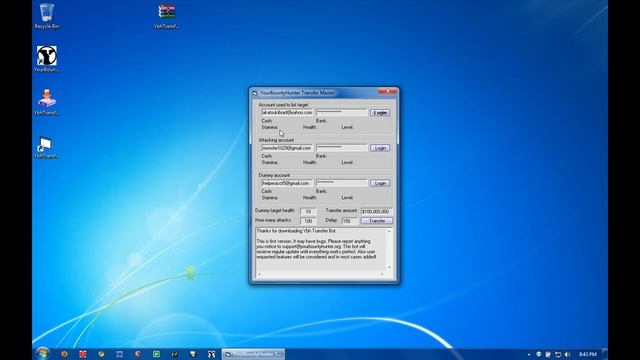640x360 pixels.
Task: Click the 'Transfer amount:' label
Action: pos(341,211)
